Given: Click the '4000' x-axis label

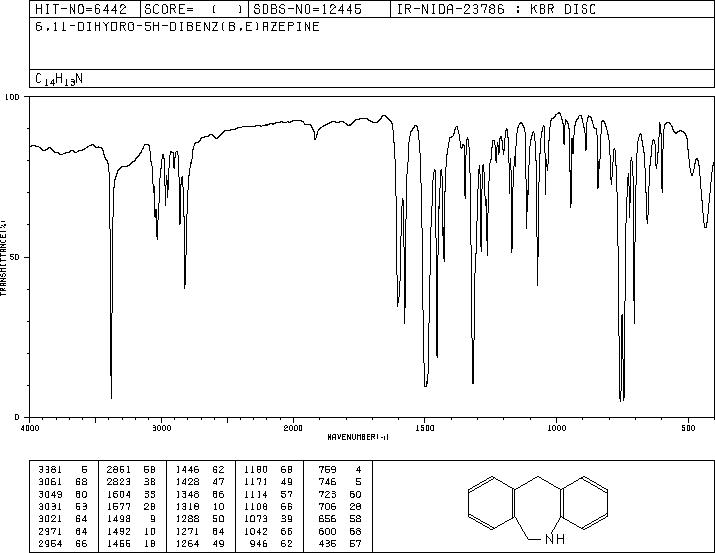Looking at the screenshot, I should [30, 428].
